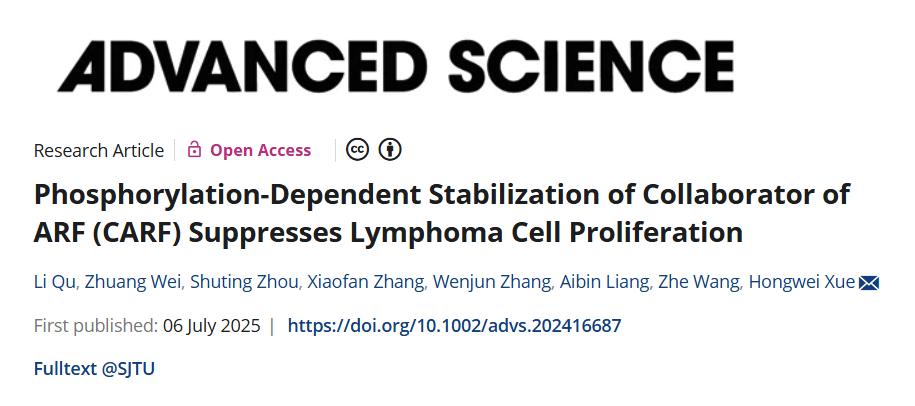The image size is (915, 406).
Task: Click the attribution person license icon
Action: pos(390,150)
